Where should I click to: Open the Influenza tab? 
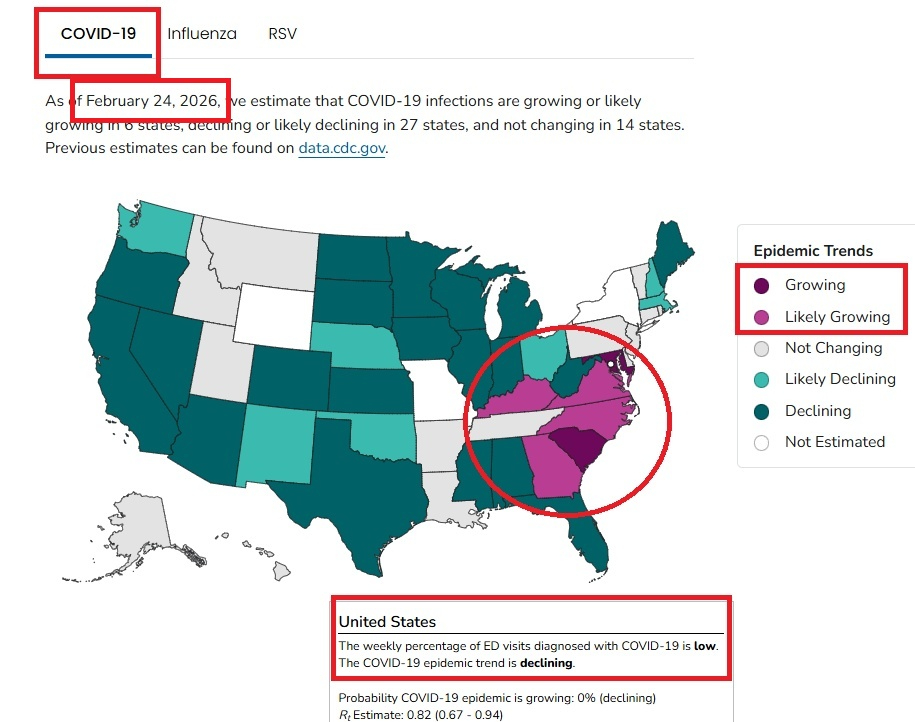(x=202, y=33)
